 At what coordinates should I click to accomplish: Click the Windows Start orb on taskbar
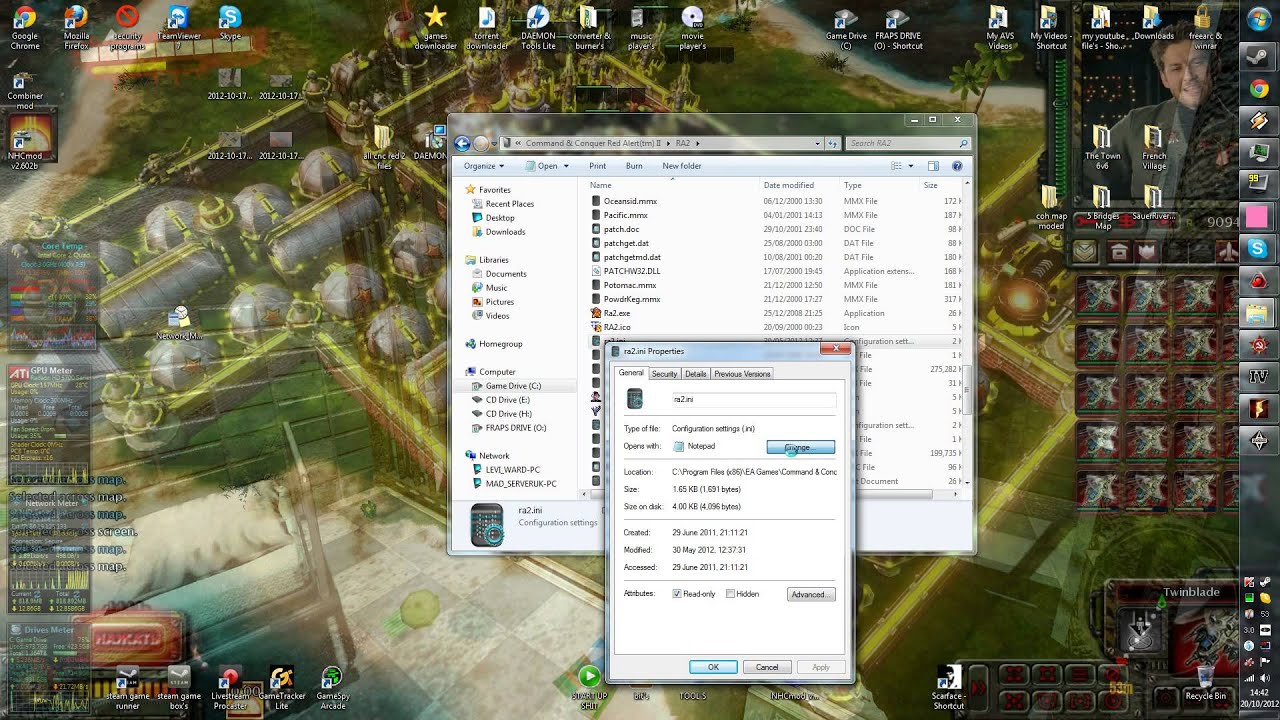pos(1259,19)
